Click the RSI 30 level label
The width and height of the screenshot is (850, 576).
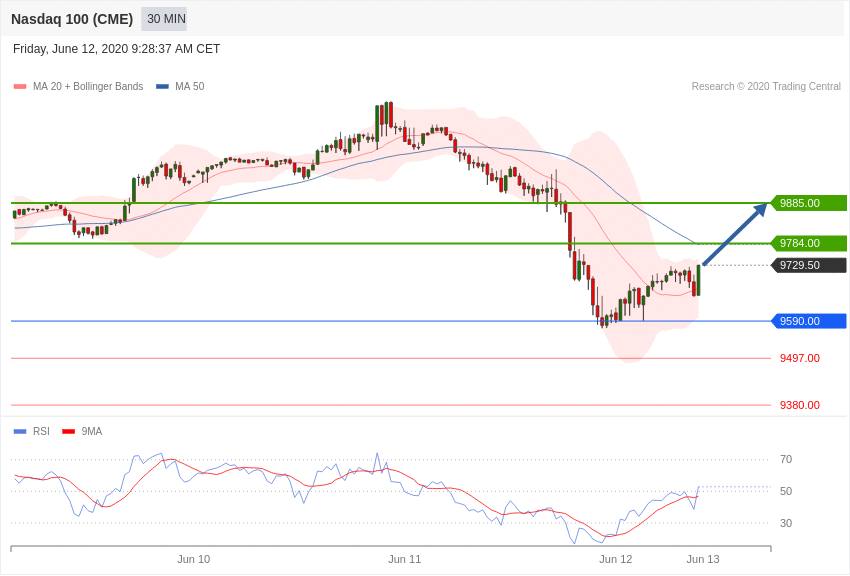click(786, 523)
